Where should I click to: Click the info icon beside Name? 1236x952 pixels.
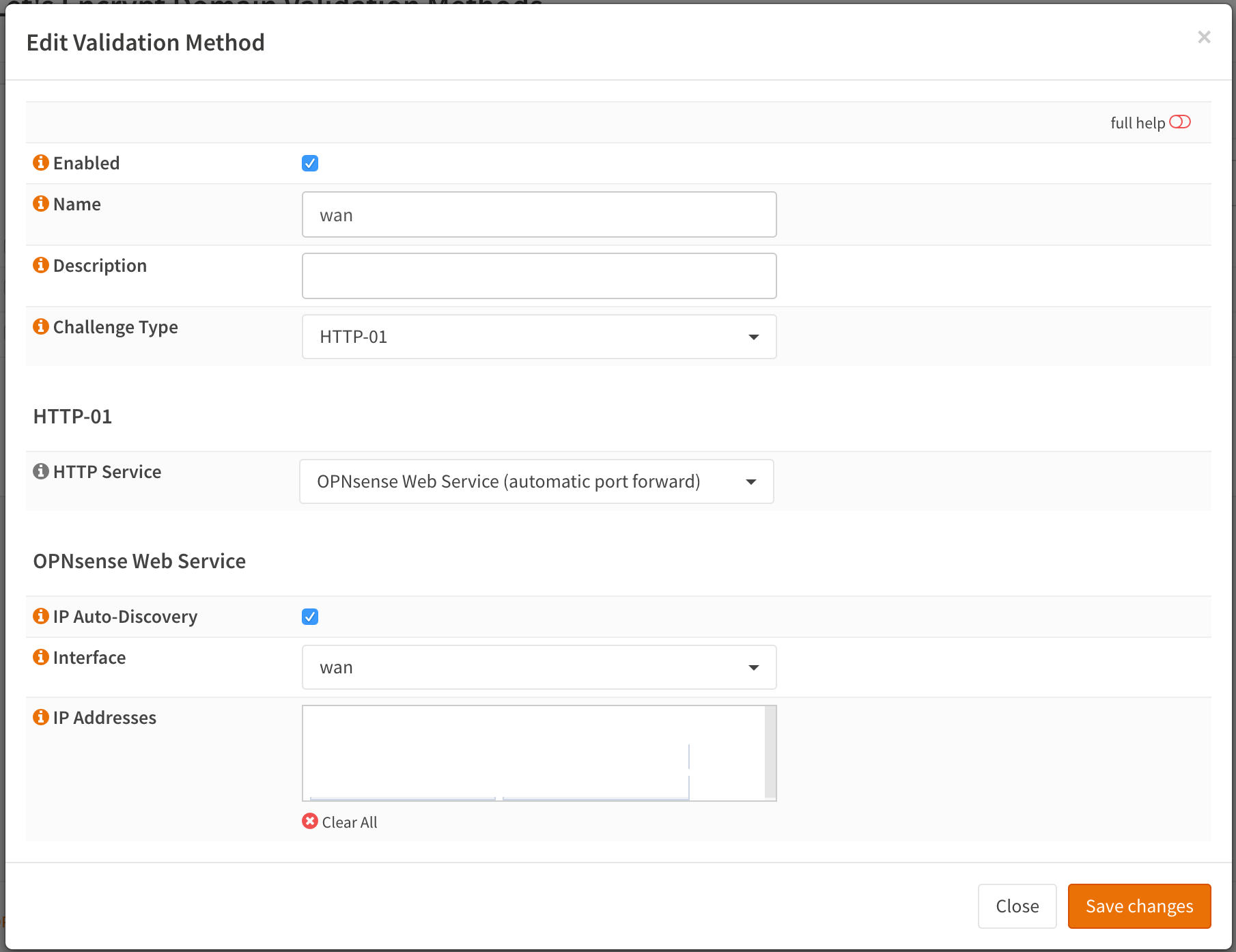[x=40, y=203]
